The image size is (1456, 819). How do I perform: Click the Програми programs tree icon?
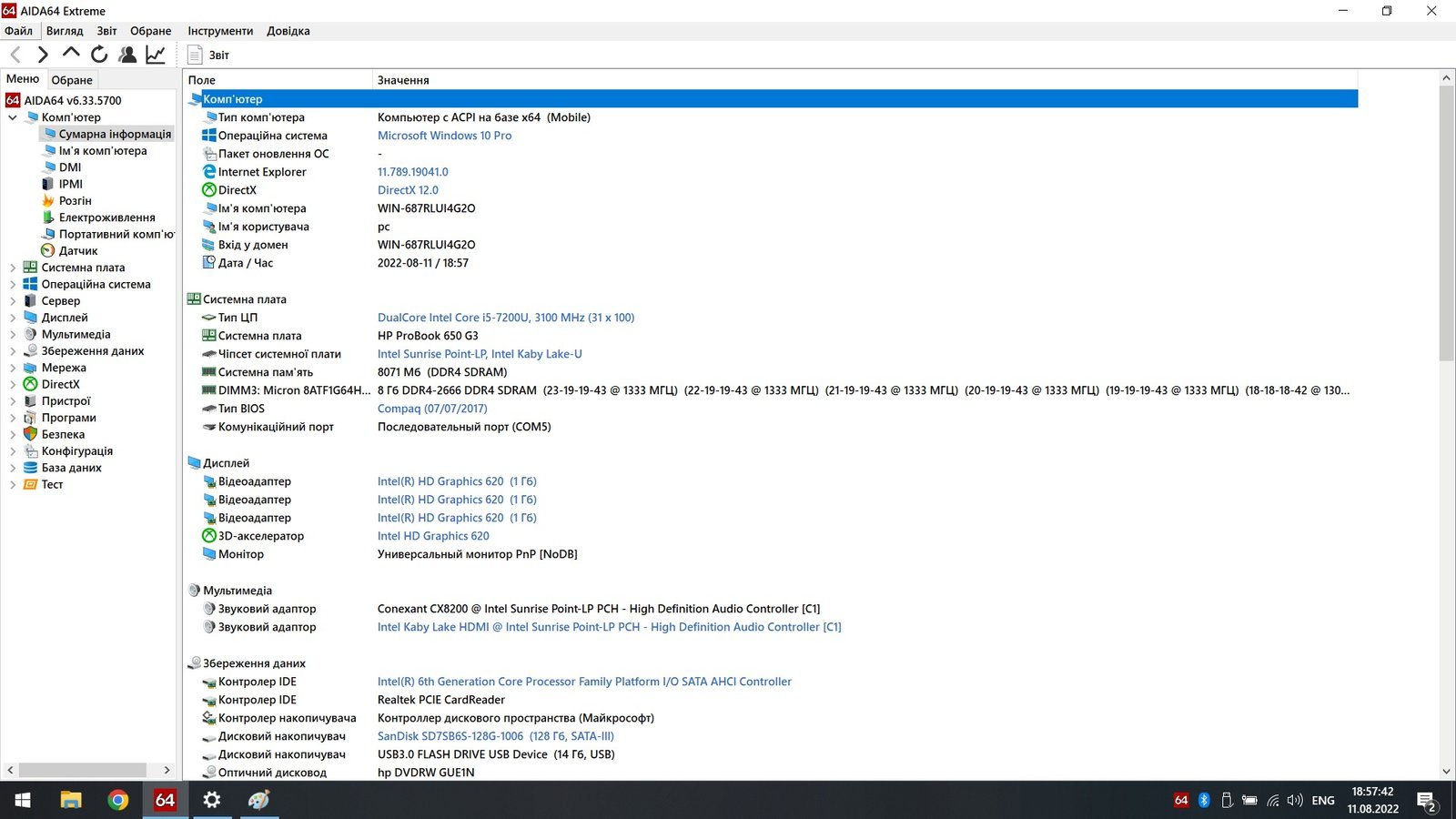pyautogui.click(x=30, y=418)
